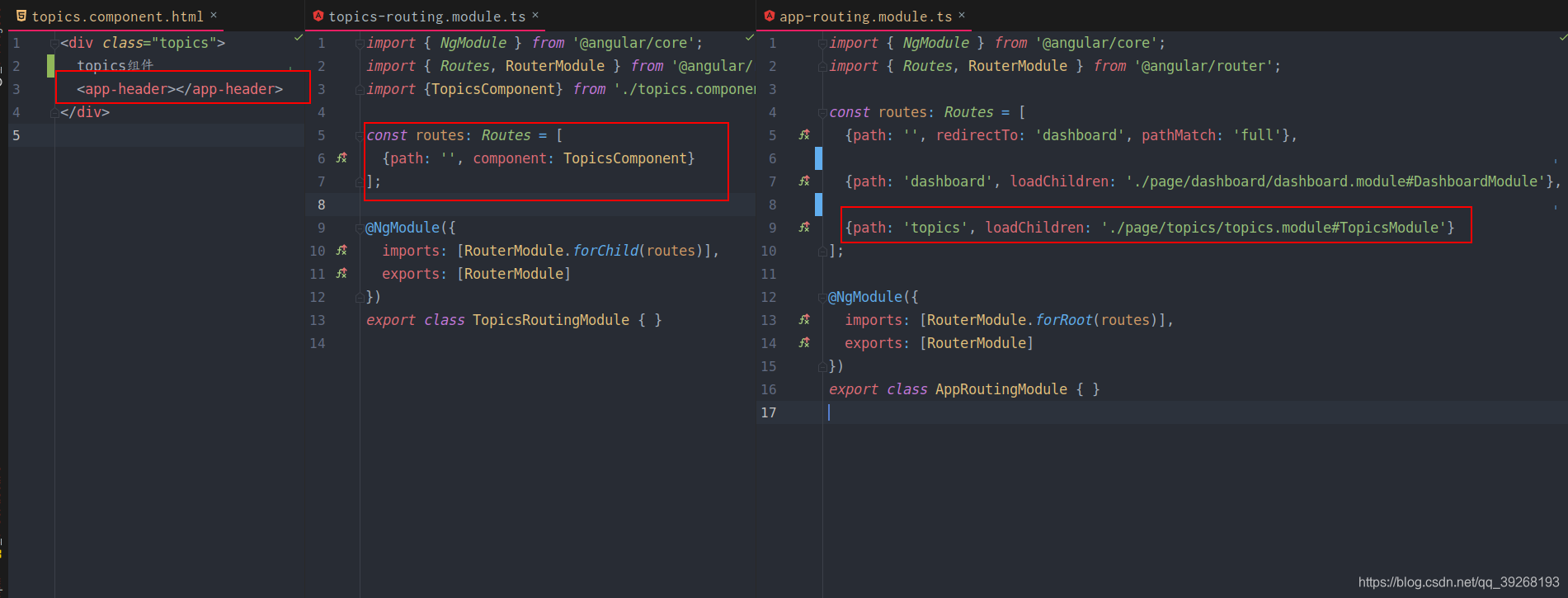Image resolution: width=1568 pixels, height=598 pixels.
Task: Click gutter icon beside DashboardModule loadChildren route
Action: 804,181
